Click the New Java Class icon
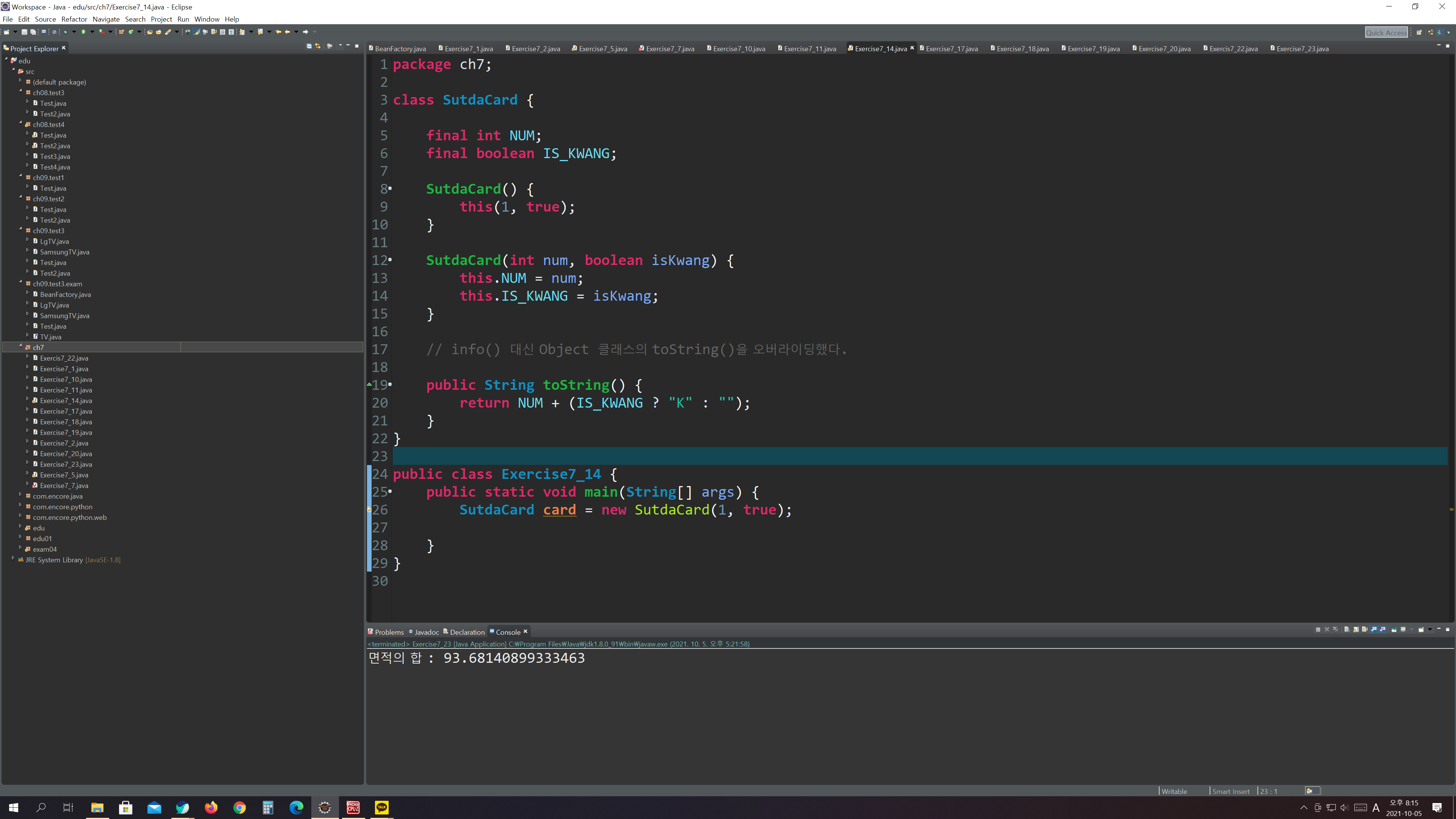 point(130,31)
